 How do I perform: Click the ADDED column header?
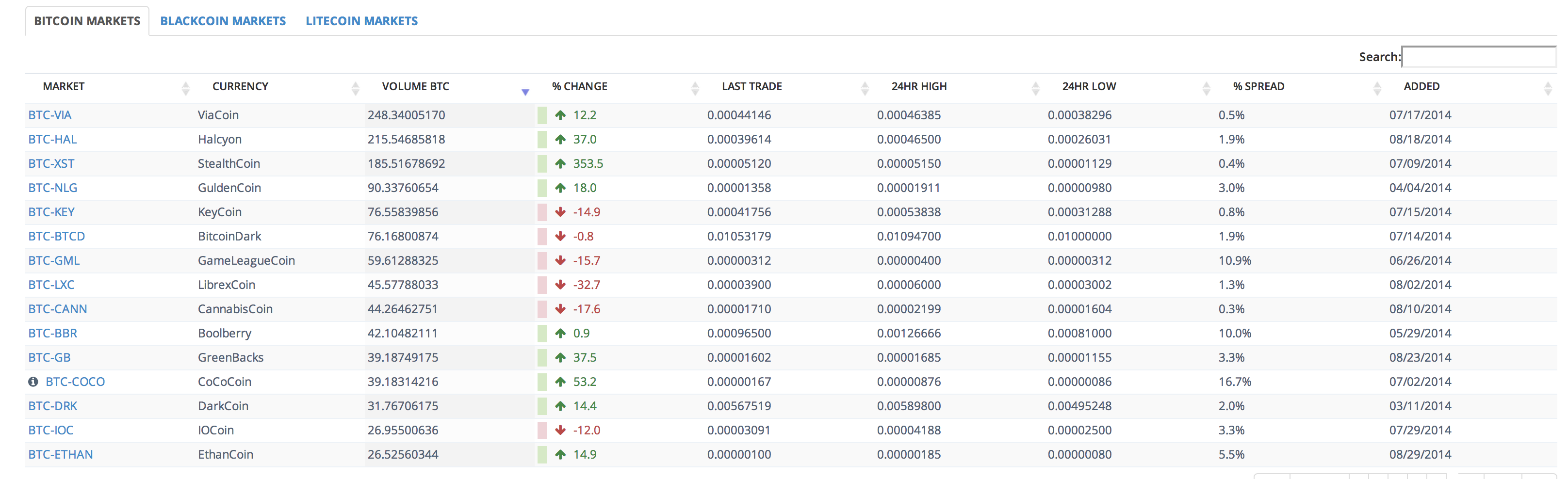(1422, 86)
